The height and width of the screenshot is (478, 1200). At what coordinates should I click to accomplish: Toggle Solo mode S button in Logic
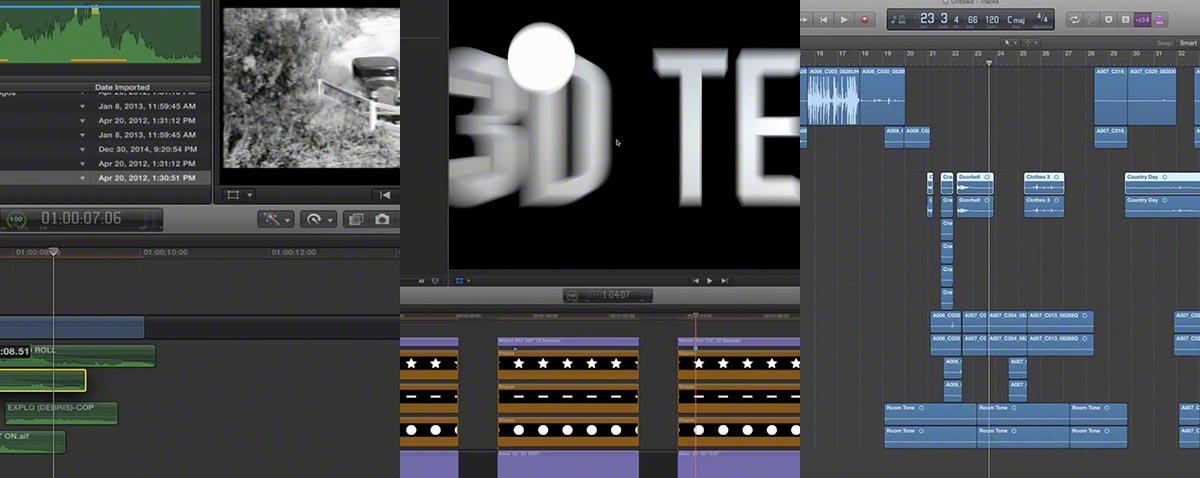1124,19
